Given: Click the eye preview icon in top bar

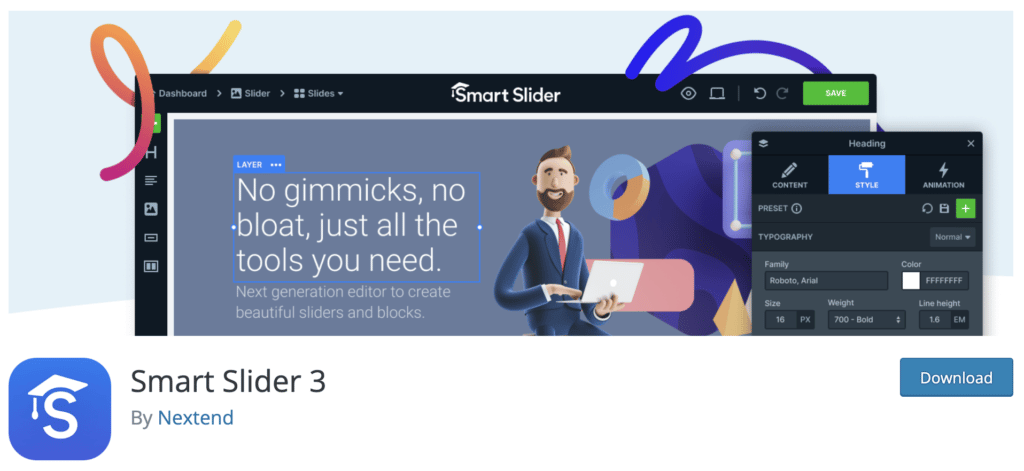Looking at the screenshot, I should coord(688,93).
